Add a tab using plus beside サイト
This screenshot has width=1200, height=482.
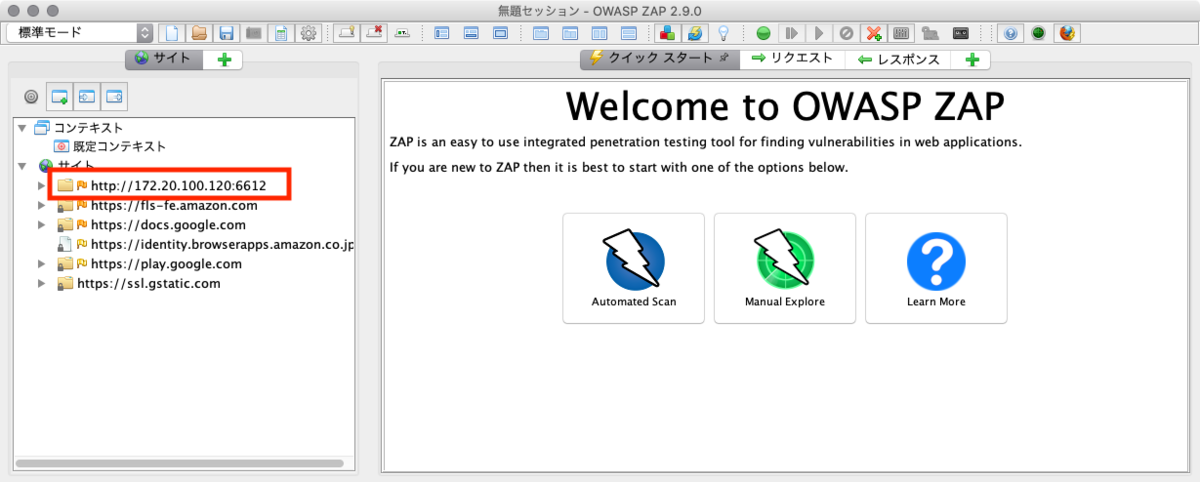223,59
